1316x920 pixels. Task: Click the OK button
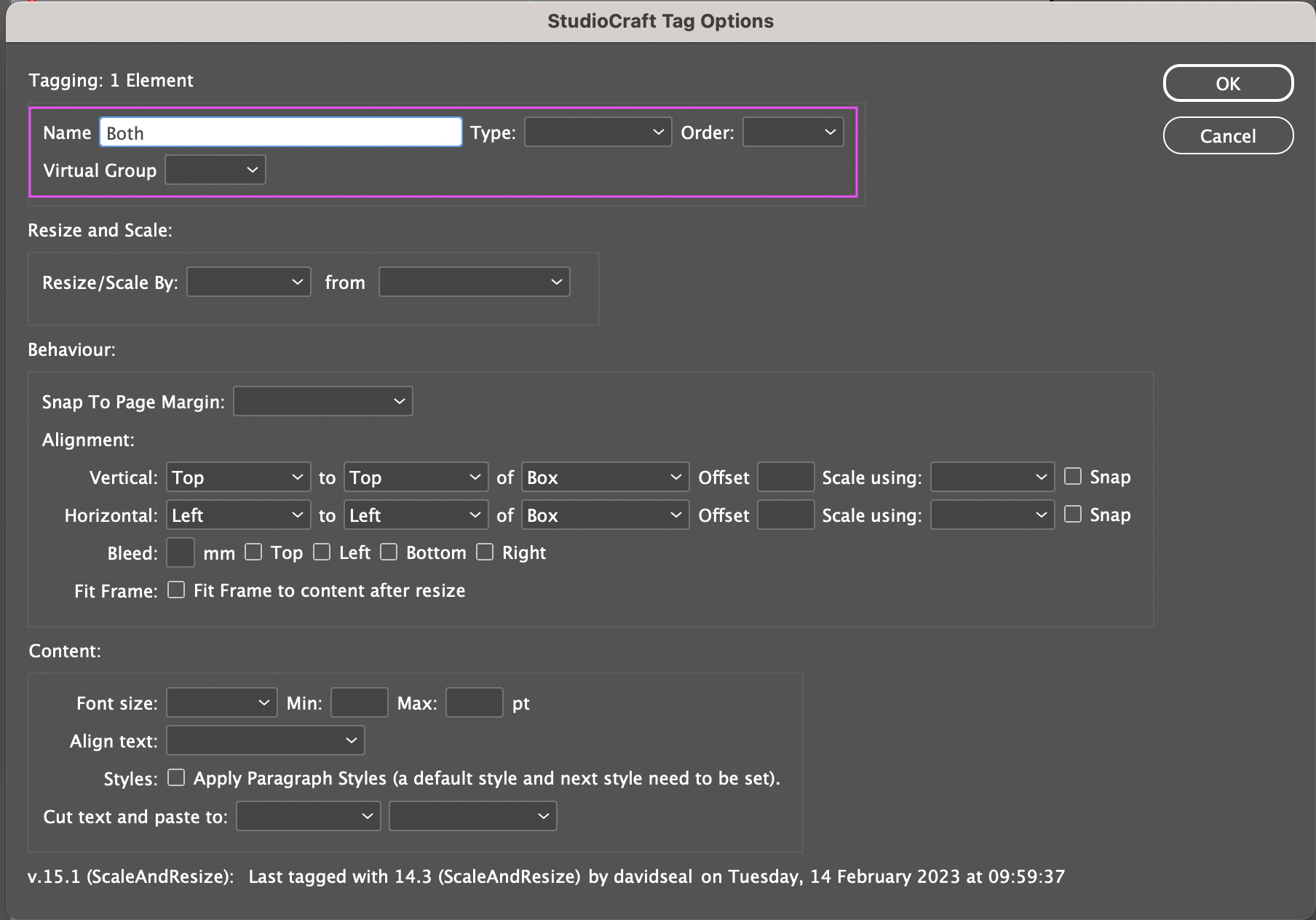(1228, 83)
